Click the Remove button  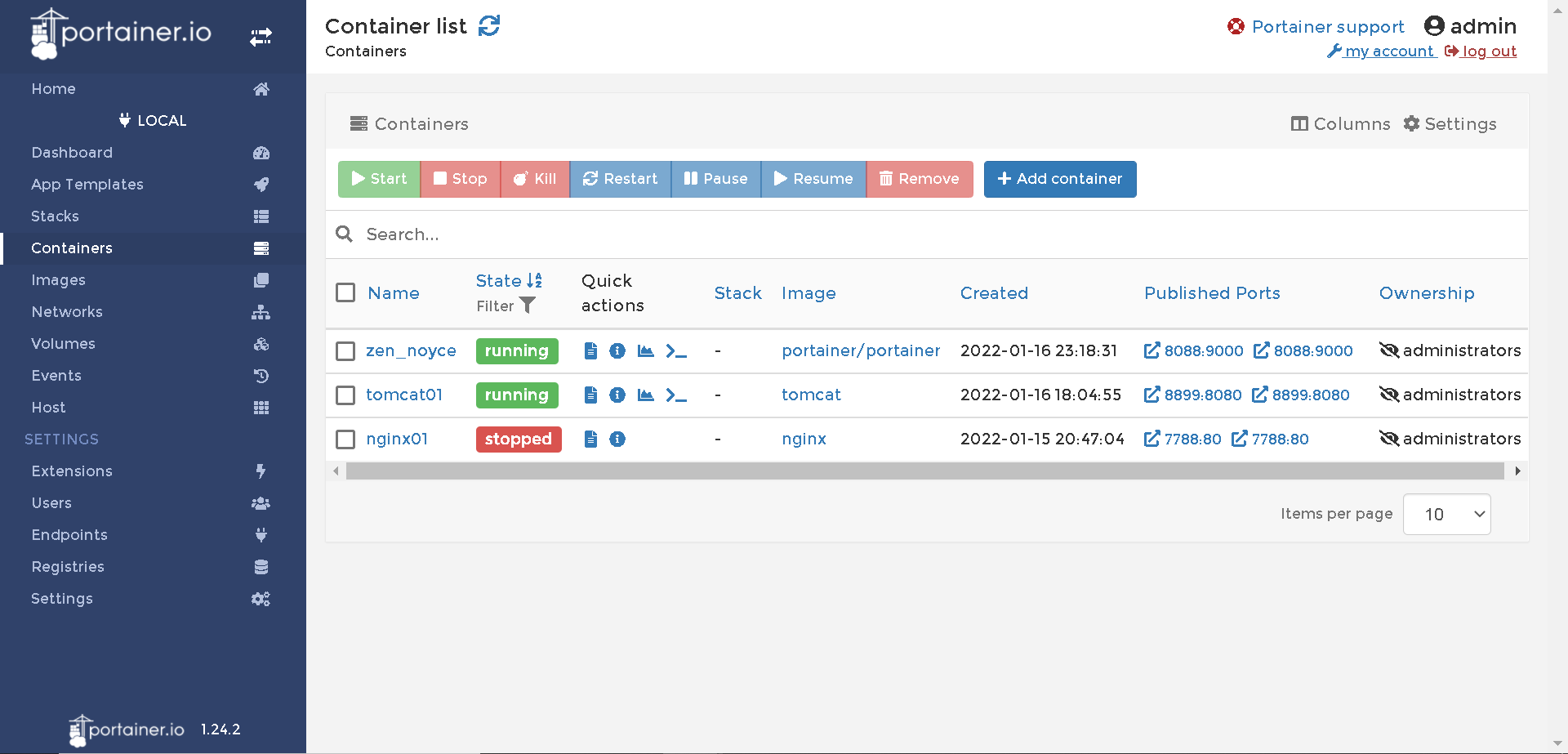[920, 179]
